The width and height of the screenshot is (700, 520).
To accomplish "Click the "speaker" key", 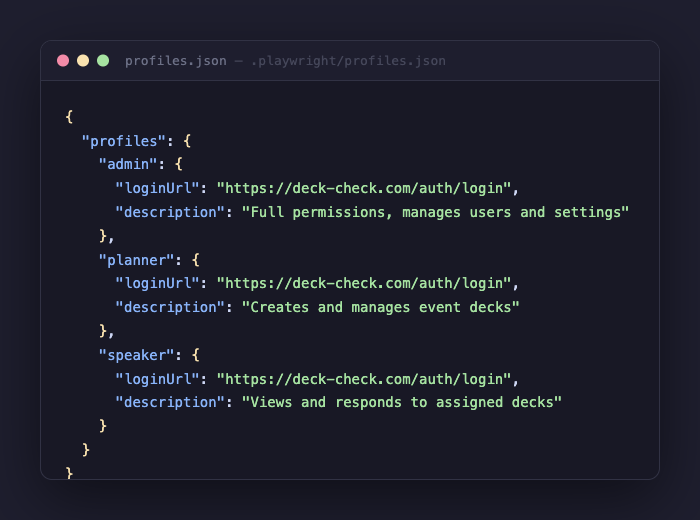I will pos(136,355).
